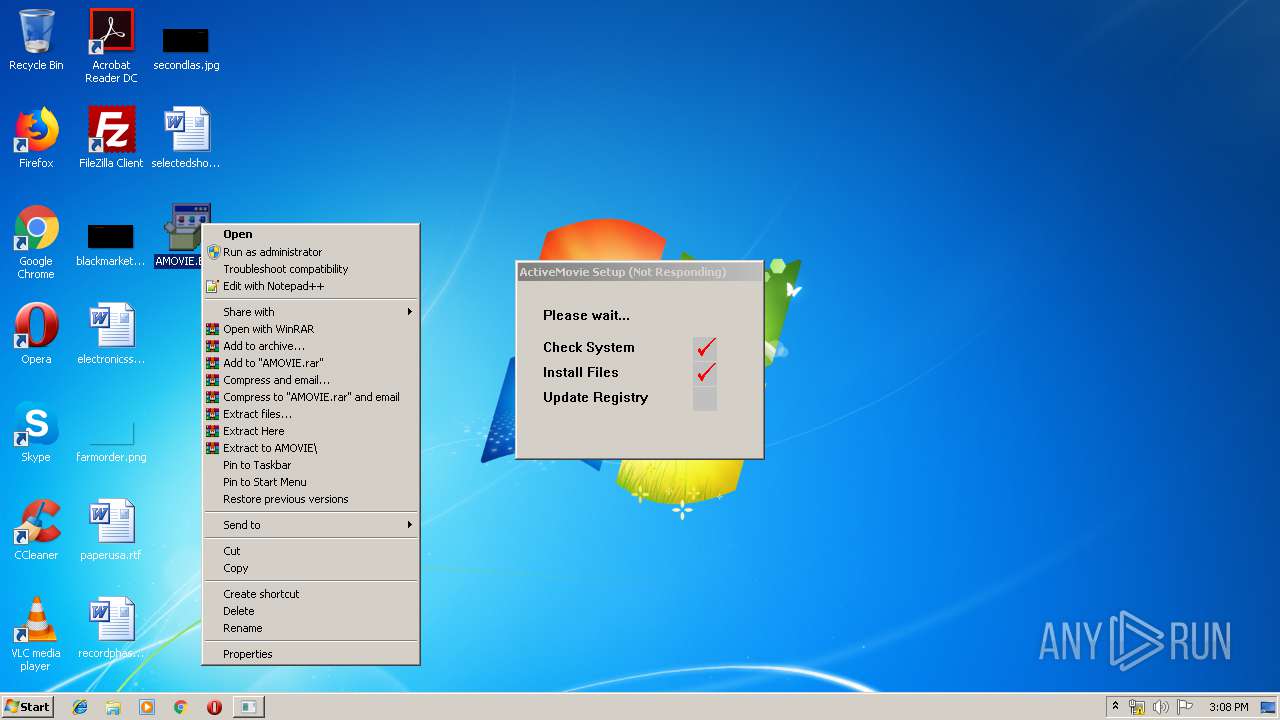Image resolution: width=1280 pixels, height=720 pixels.
Task: Choose Extract to AMOVIE\
Action: [x=311, y=448]
